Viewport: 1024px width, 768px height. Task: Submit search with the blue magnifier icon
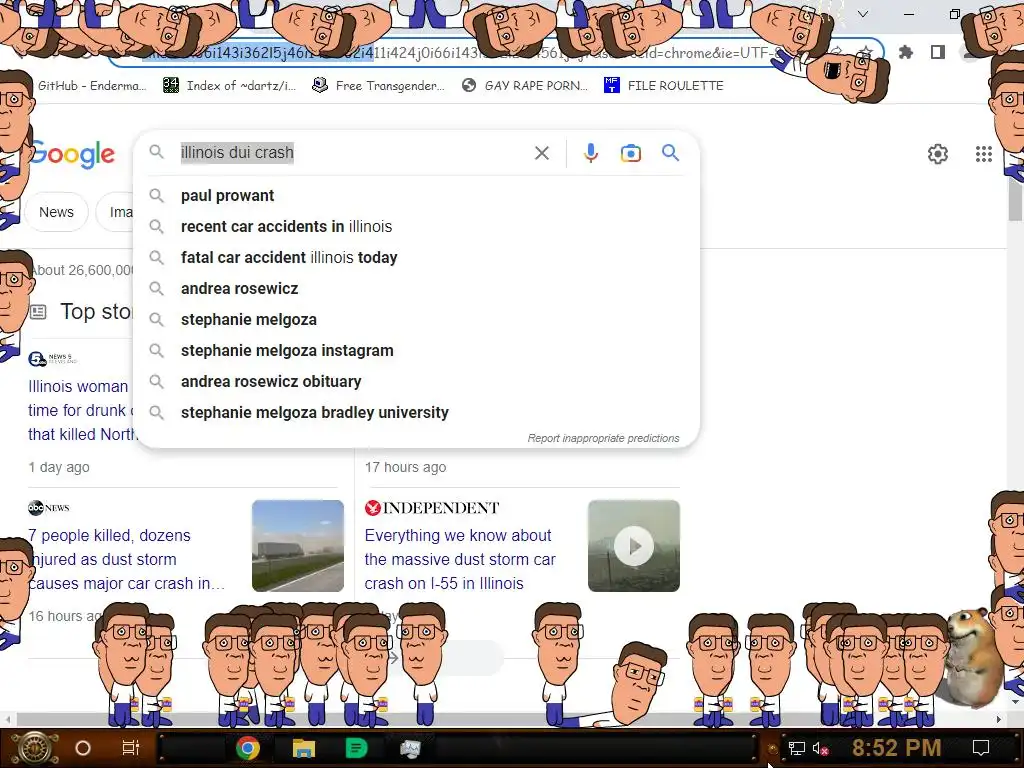coord(670,153)
